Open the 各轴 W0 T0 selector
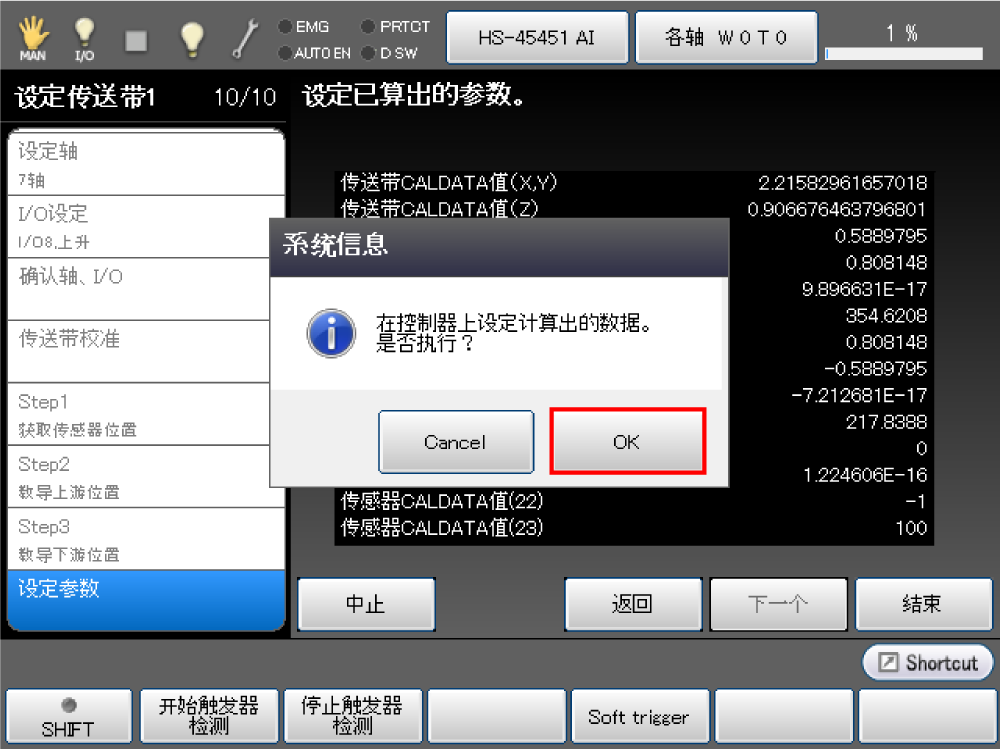Image resolution: width=1000 pixels, height=749 pixels. 726,38
